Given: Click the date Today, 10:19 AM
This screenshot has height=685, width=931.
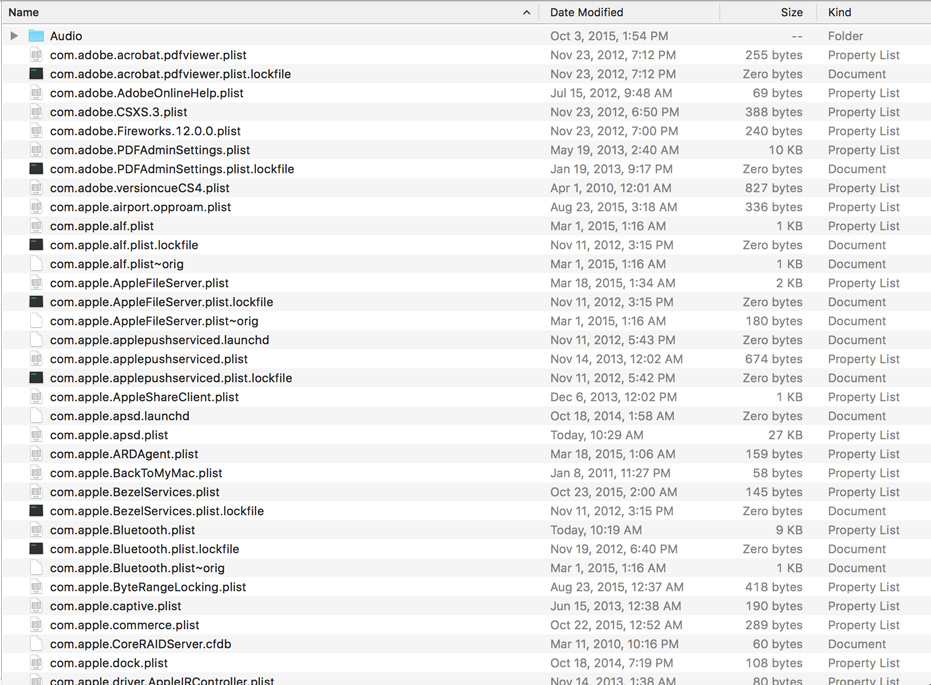Looking at the screenshot, I should click(596, 530).
